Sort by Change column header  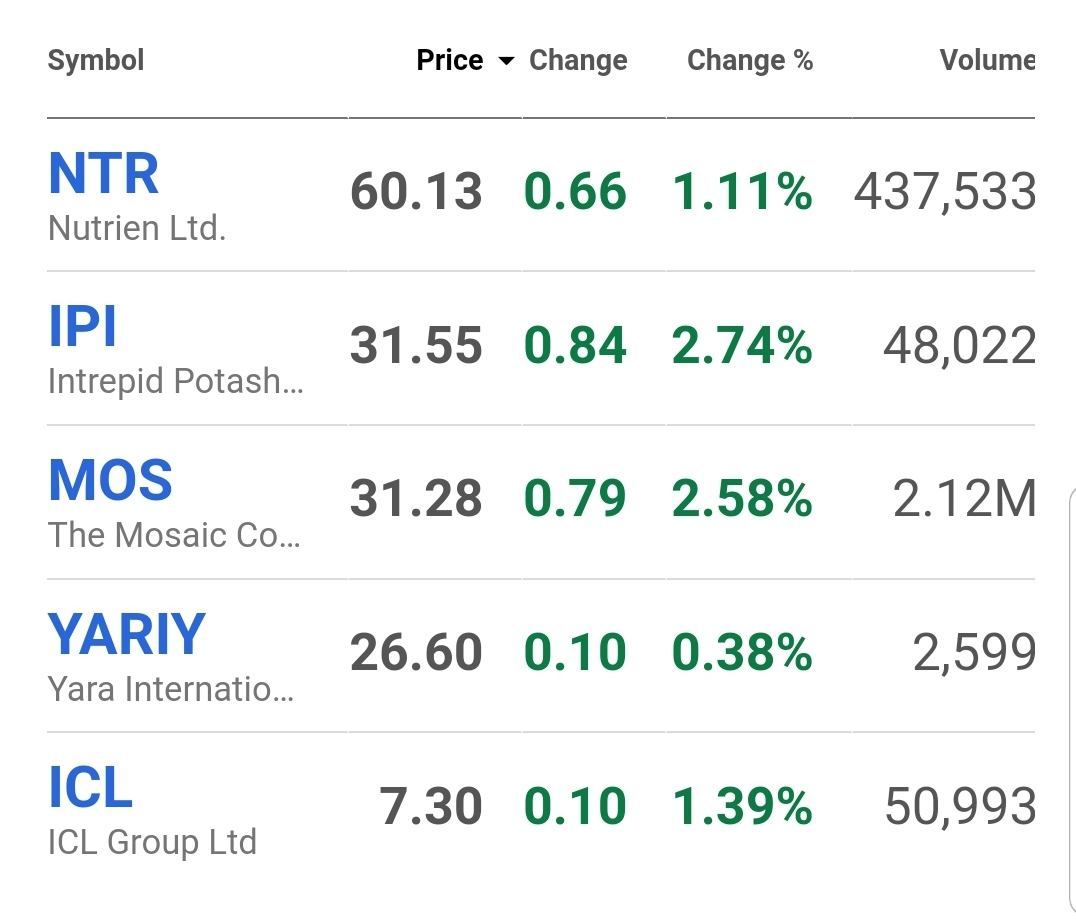tap(578, 60)
